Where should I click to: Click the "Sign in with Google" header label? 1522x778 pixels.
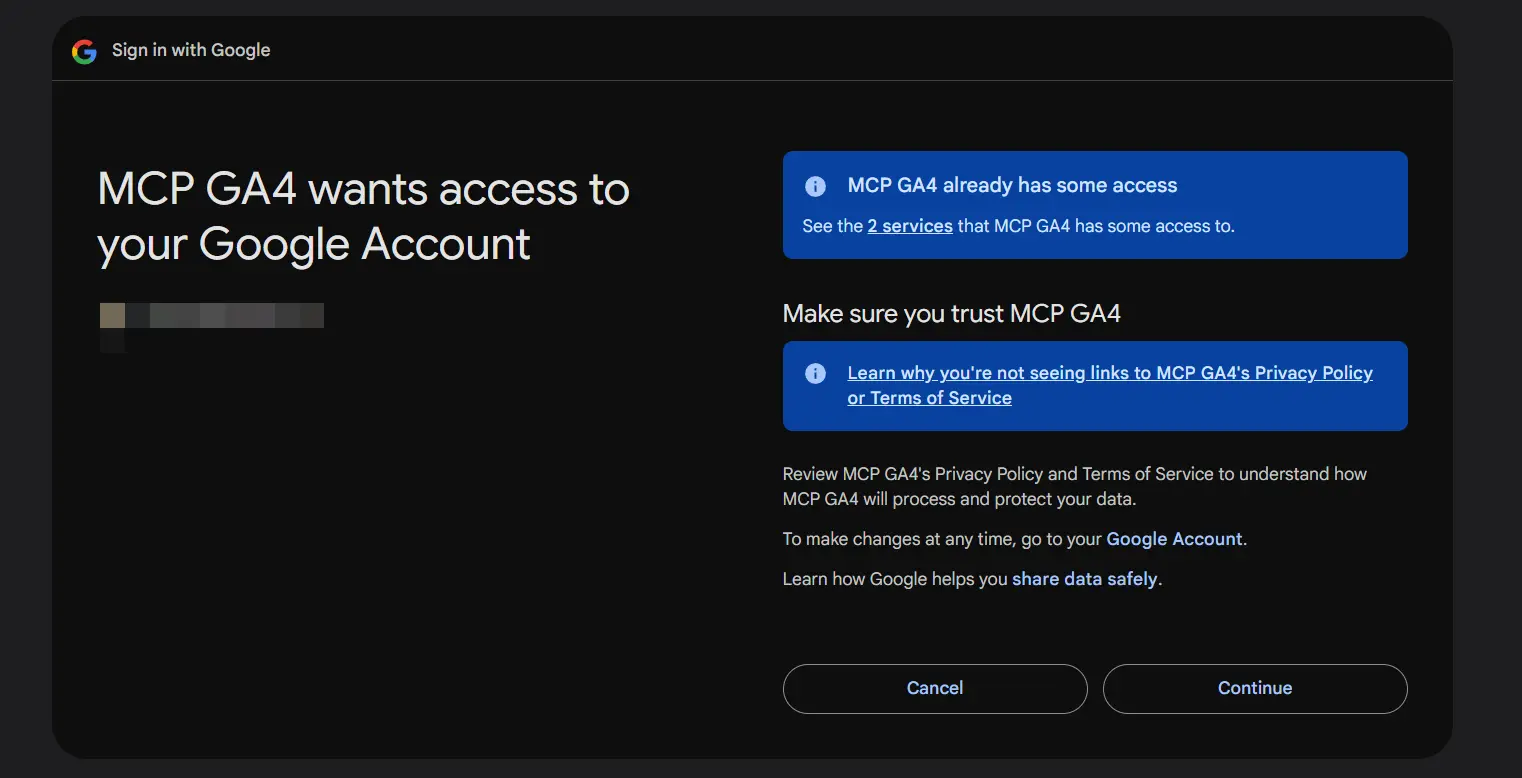(191, 50)
